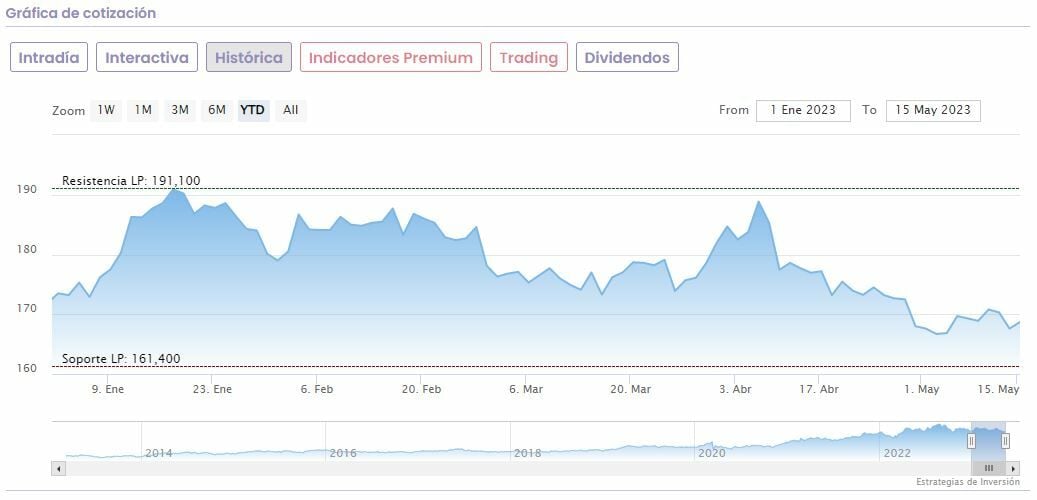Open the Intradía chart tab
Viewport: 1037px width, 500px height.
[49, 57]
